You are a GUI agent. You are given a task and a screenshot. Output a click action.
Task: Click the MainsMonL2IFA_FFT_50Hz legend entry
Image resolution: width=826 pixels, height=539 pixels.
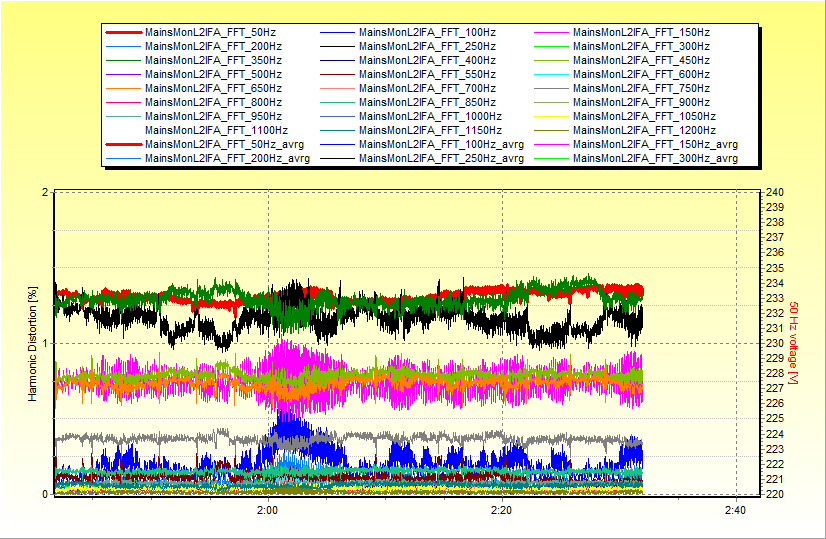pyautogui.click(x=210, y=33)
